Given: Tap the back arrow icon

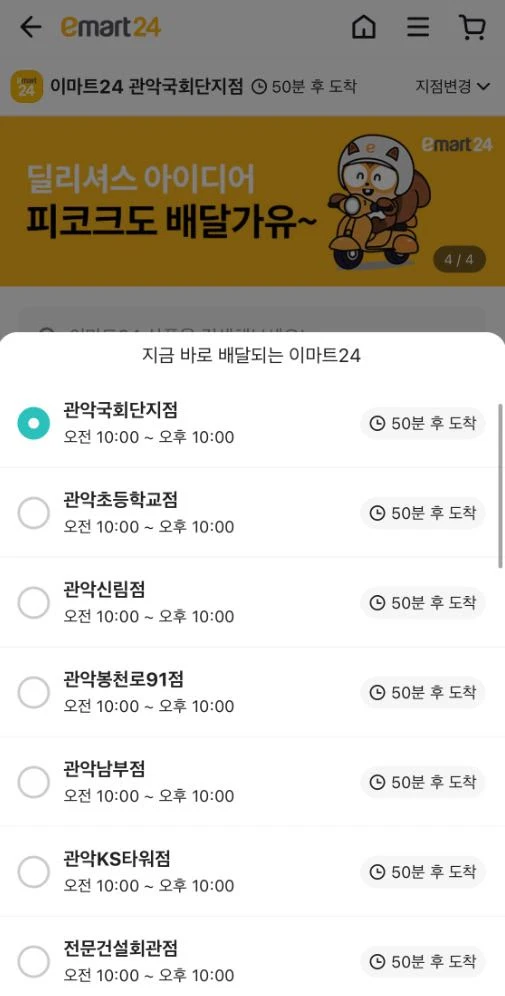Looking at the screenshot, I should coord(30,27).
